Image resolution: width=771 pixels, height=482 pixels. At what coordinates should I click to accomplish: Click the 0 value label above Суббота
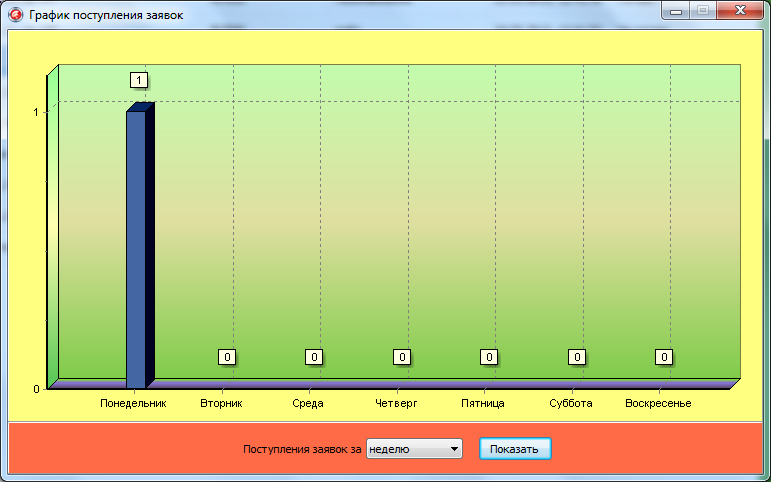coord(577,357)
